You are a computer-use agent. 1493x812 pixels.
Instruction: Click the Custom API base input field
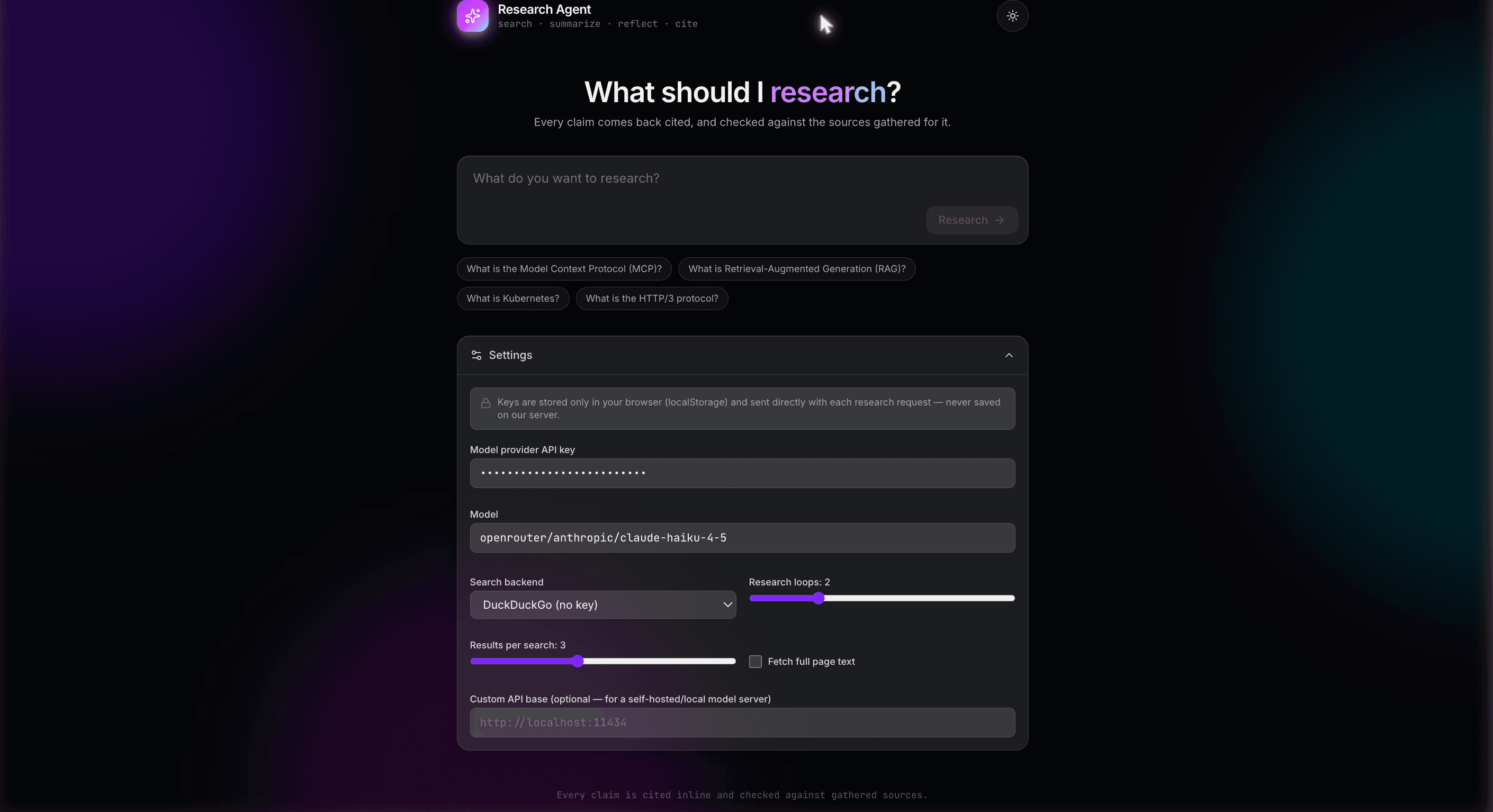pyautogui.click(x=742, y=722)
